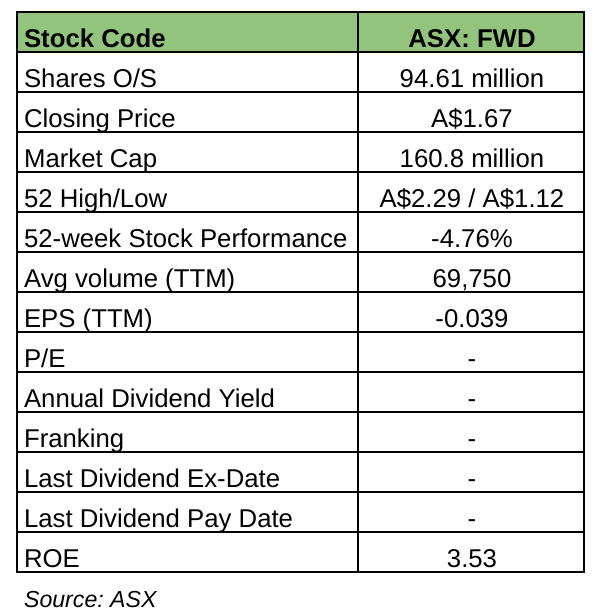Click the Source: ASX caption text
Screen dimensions: 602x613
(90, 598)
